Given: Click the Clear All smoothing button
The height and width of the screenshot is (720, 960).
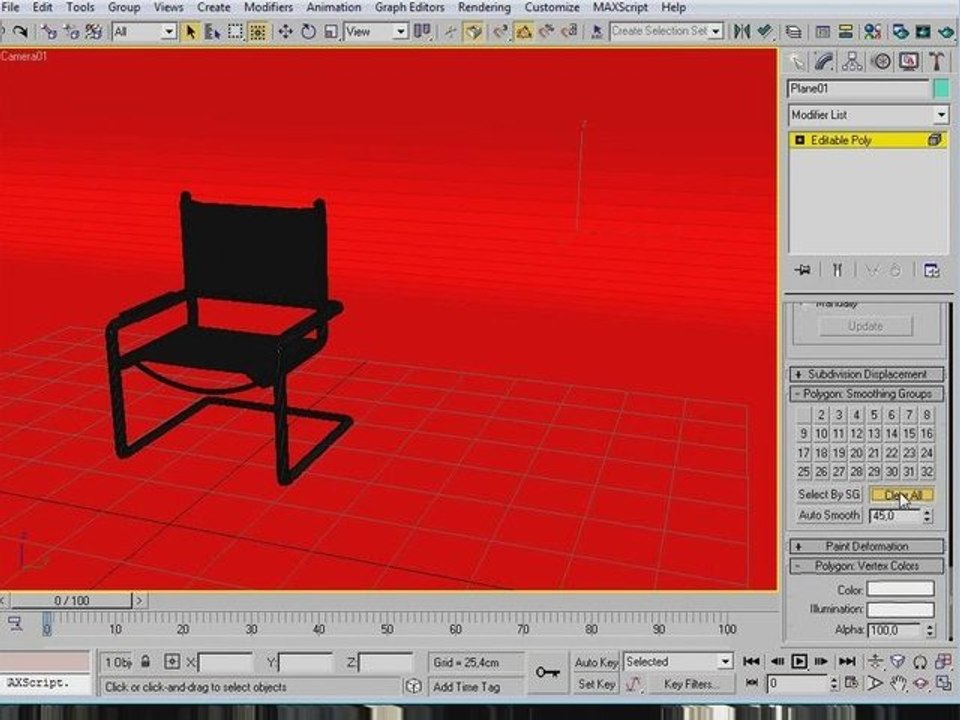Looking at the screenshot, I should [902, 495].
